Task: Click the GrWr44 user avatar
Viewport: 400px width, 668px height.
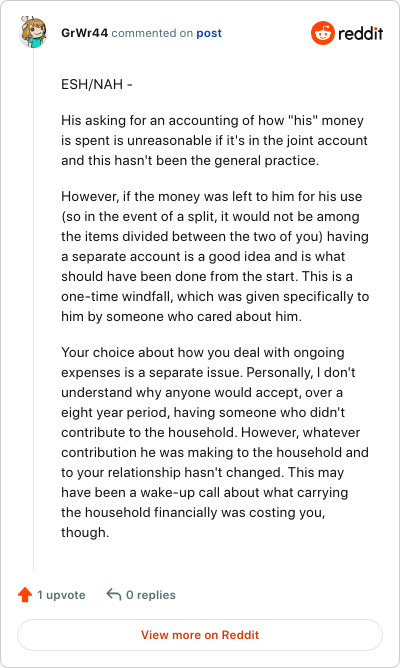Action: tap(33, 32)
